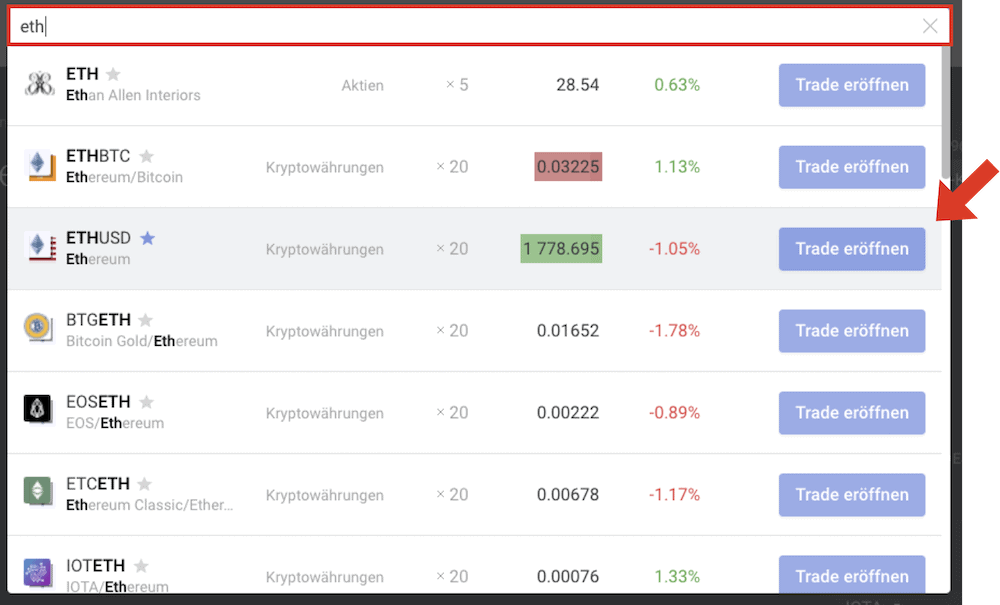Click the 'Bitcoin Gold/Ethereum' description
Viewport: 1000px width, 605px height.
point(142,341)
